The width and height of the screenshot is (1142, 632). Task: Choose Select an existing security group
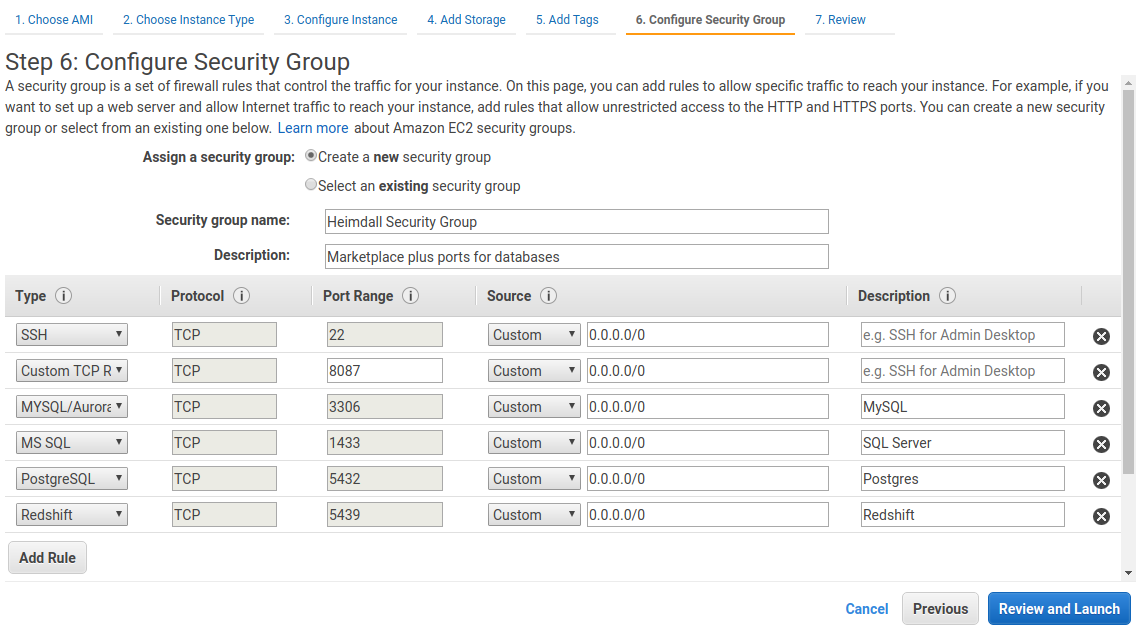[x=311, y=185]
